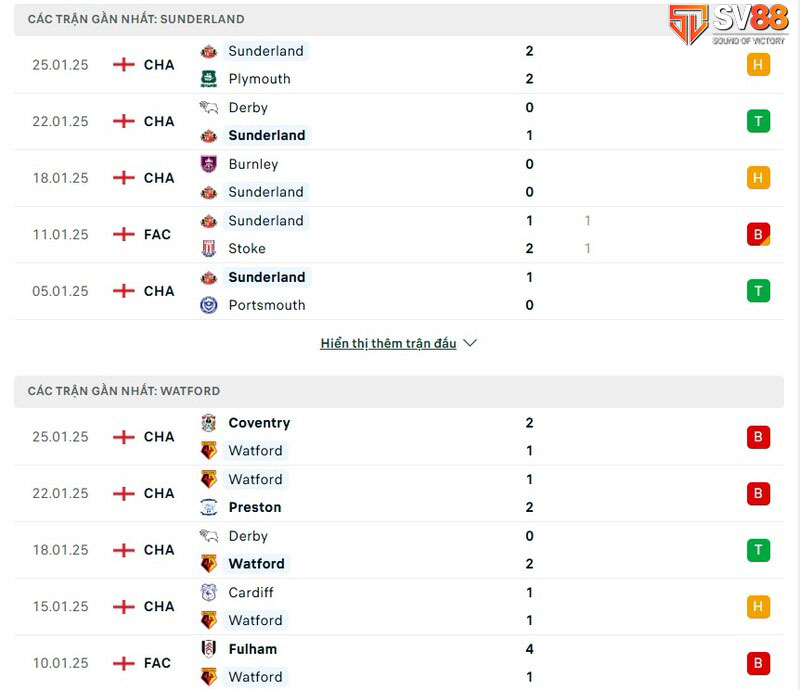
Task: Click the Stoke club crest icon
Action: click(209, 248)
